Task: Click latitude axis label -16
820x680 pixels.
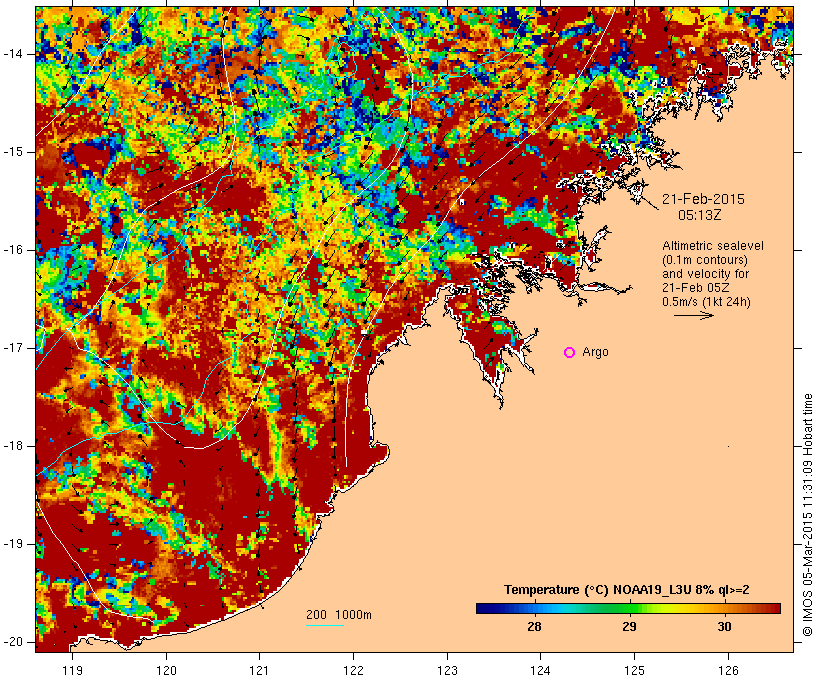Action: 13,250
